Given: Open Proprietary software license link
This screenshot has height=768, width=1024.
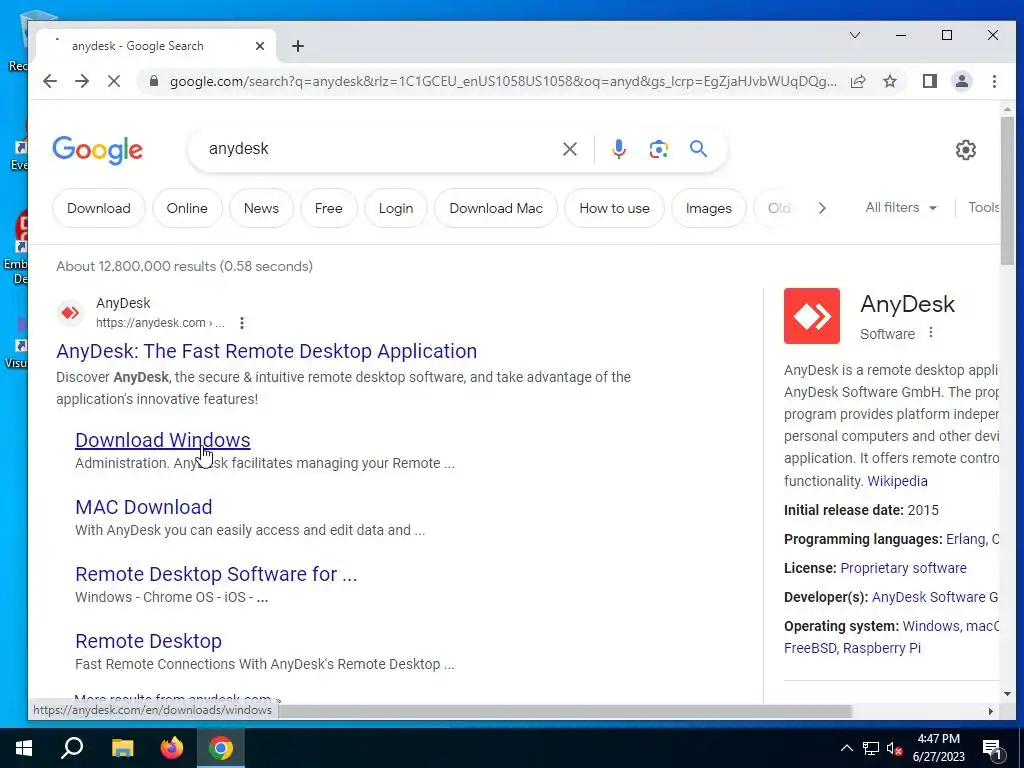Looking at the screenshot, I should (x=903, y=568).
